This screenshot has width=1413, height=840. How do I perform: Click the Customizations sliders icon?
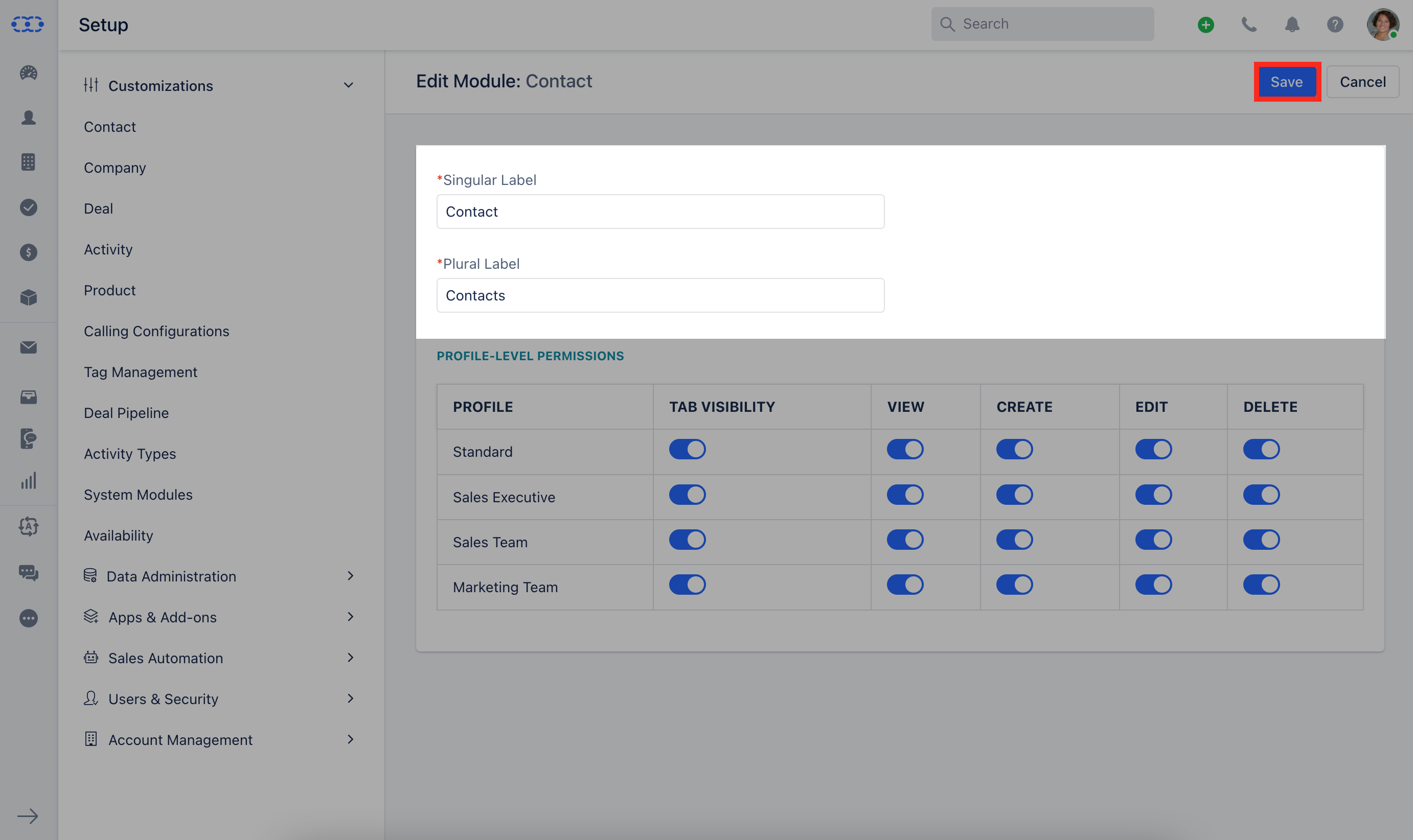pos(90,85)
